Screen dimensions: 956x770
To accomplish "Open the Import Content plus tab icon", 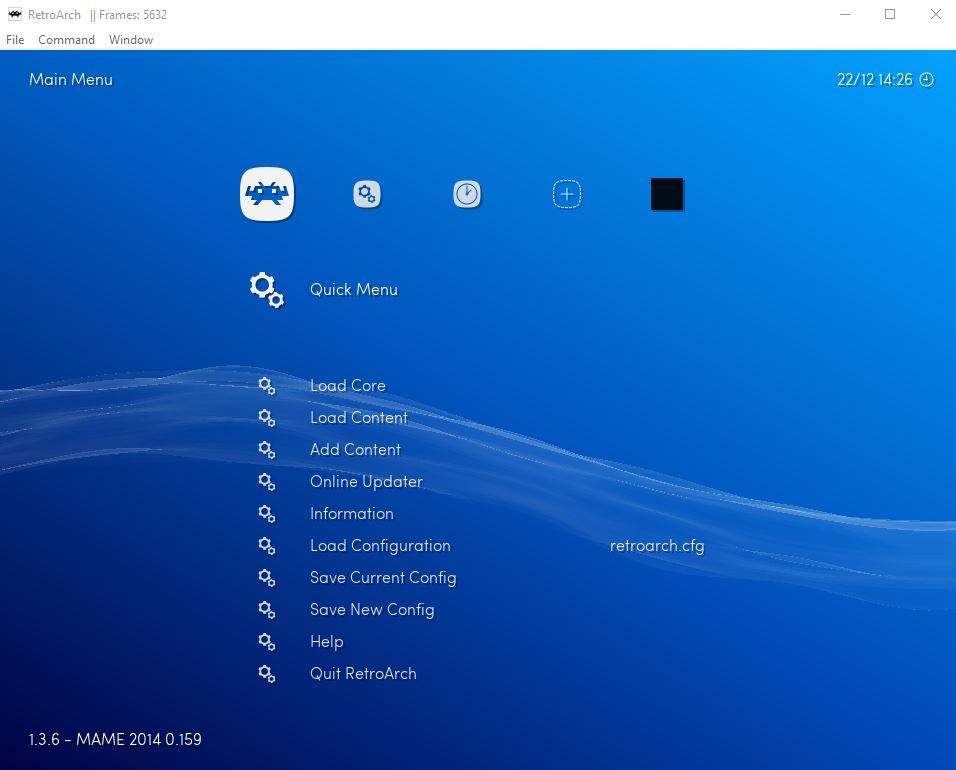I will (567, 194).
